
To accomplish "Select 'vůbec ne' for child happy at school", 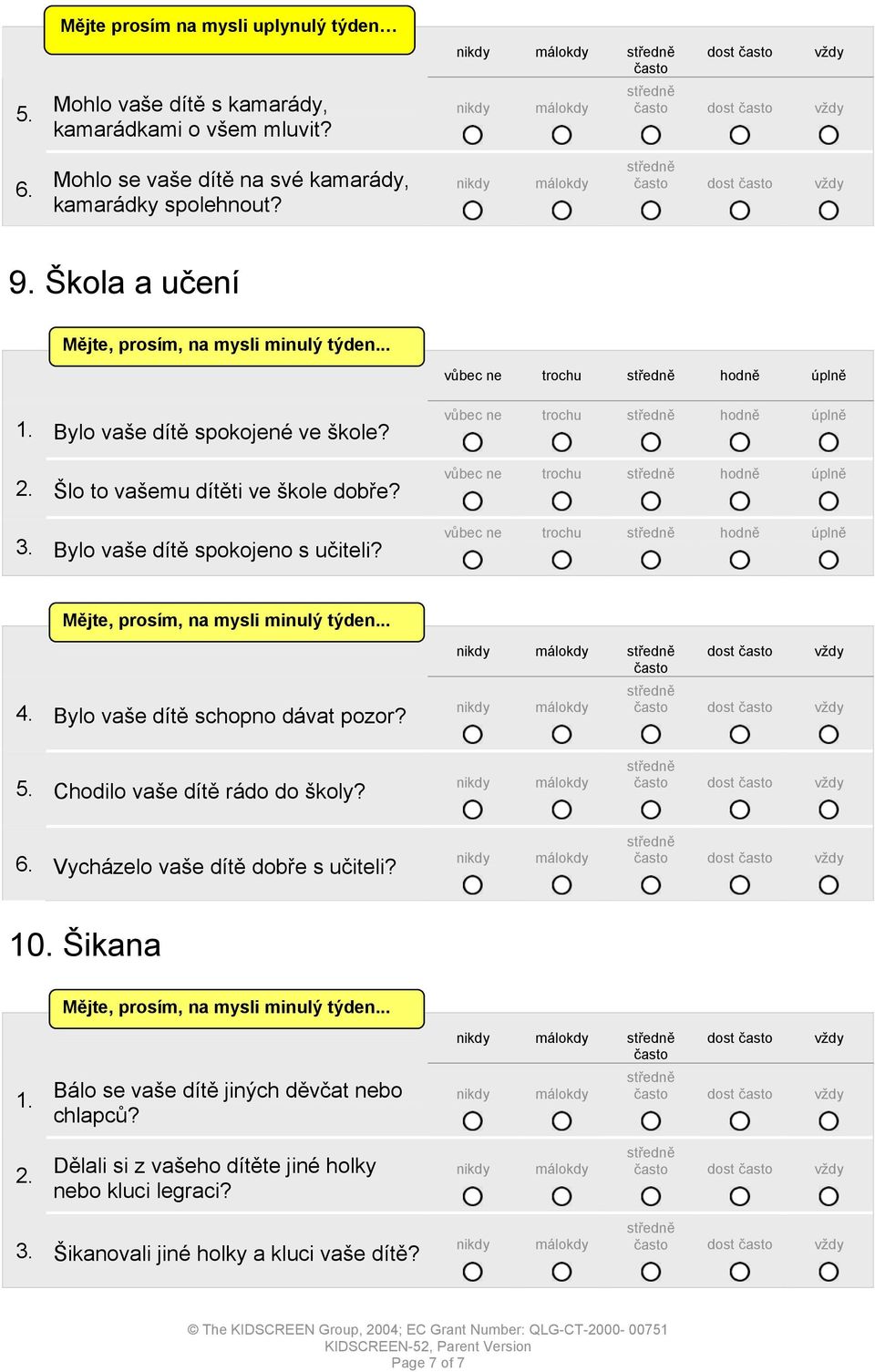I will coord(472,442).
